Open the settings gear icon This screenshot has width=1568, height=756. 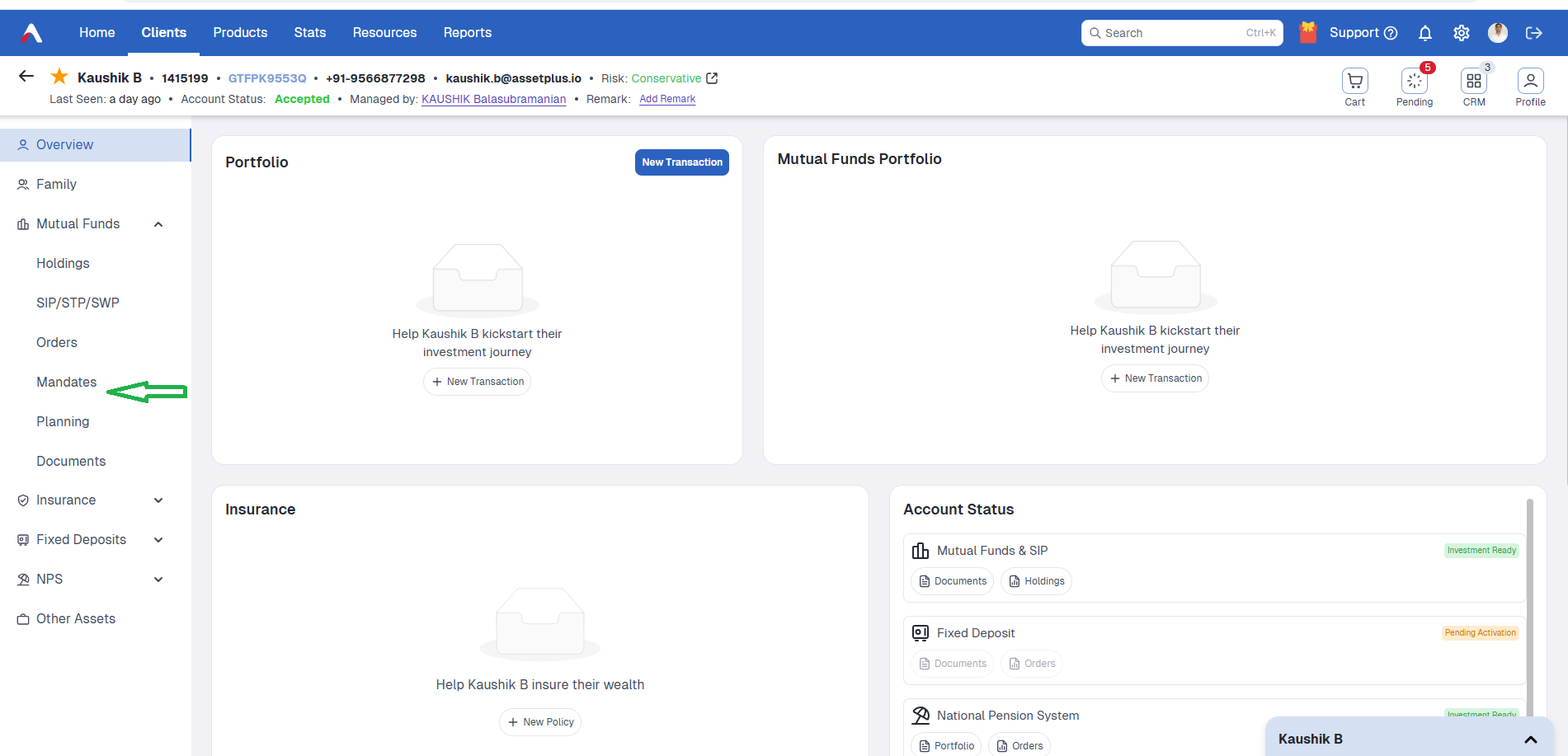point(1462,33)
